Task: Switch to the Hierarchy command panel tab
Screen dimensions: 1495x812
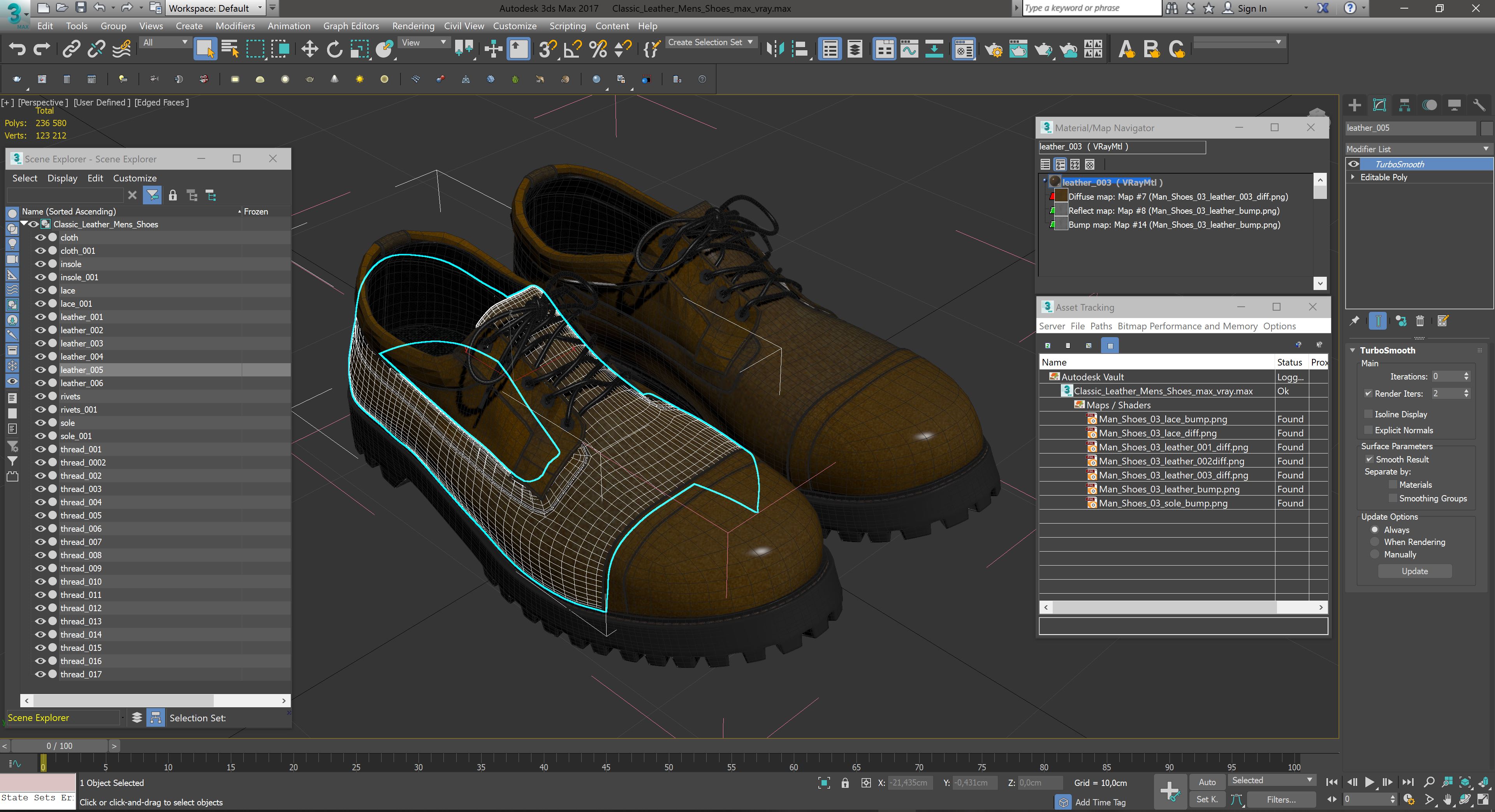Action: [1404, 105]
